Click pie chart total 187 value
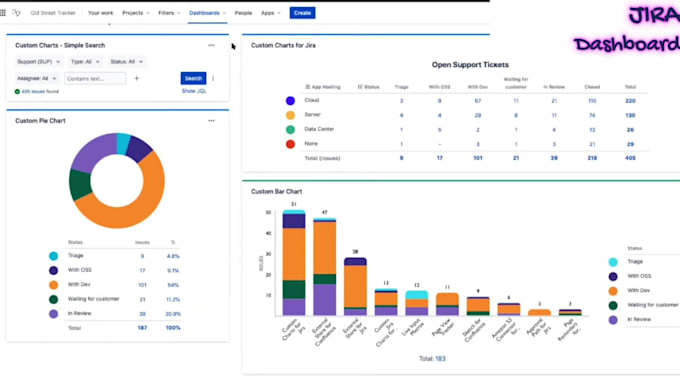Image resolution: width=680 pixels, height=383 pixels. click(142, 328)
